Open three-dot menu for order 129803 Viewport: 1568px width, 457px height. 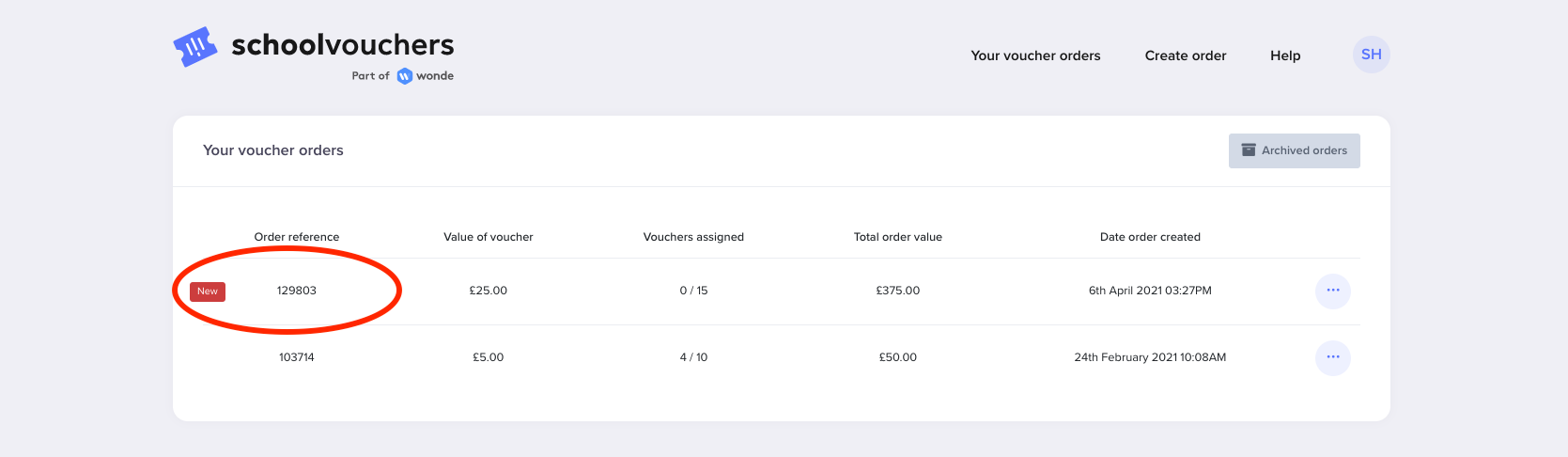pyautogui.click(x=1332, y=291)
